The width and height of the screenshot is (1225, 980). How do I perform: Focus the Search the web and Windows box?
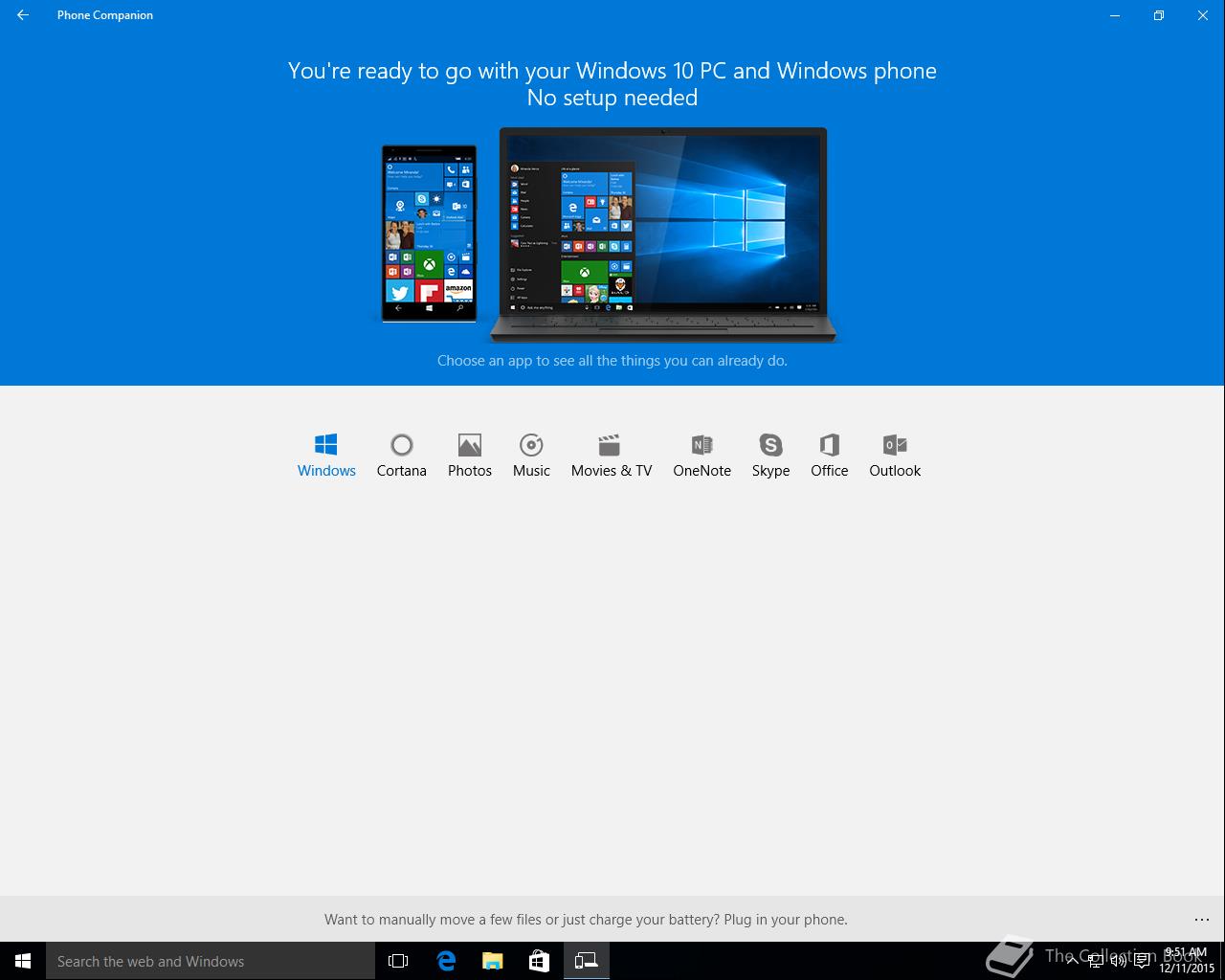tap(211, 961)
